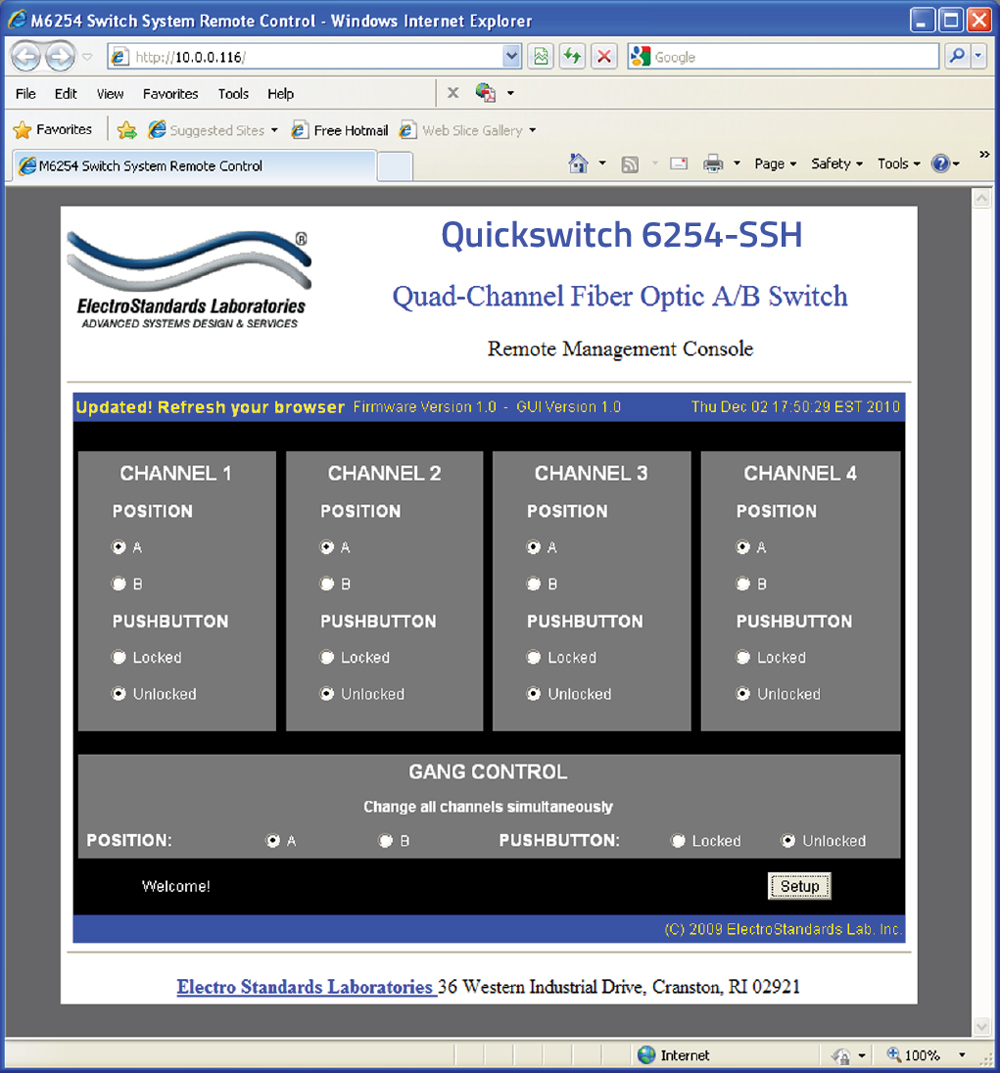Open the Tools menu in menu bar
Screen dimensions: 1000x1073
tap(233, 94)
